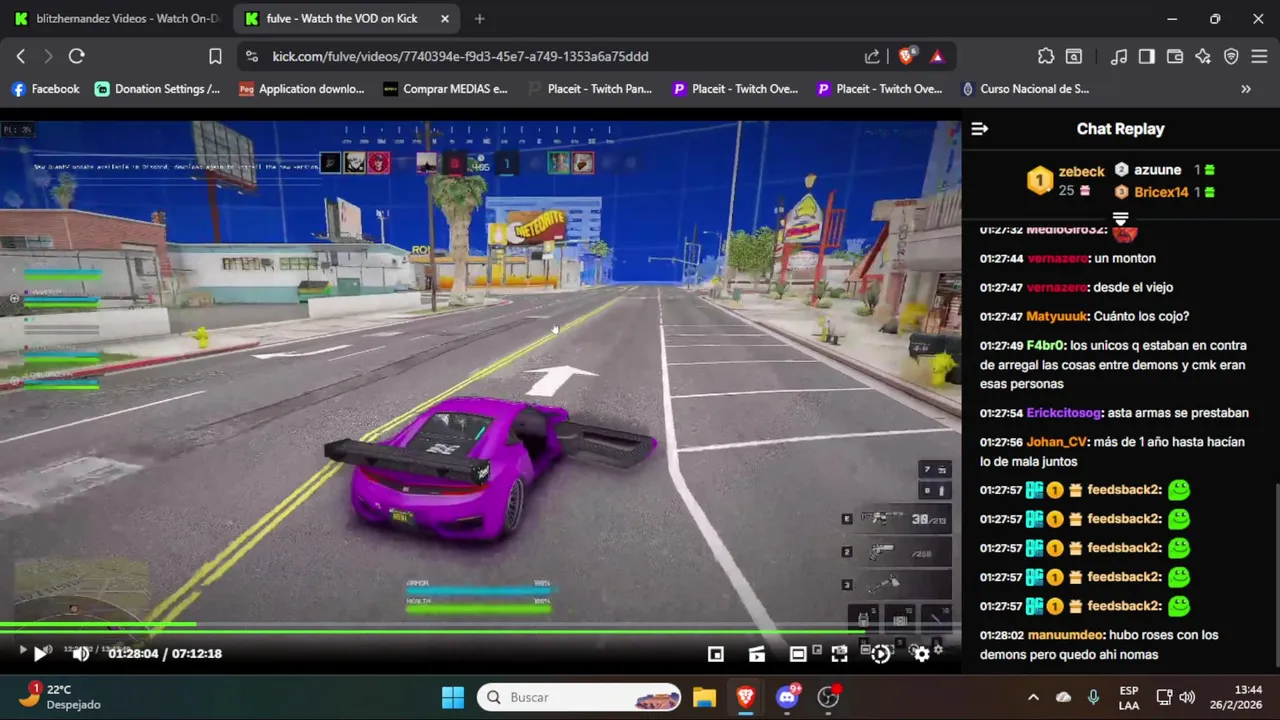Open Donation Settings bookmark
The image size is (1280, 720).
coord(157,89)
